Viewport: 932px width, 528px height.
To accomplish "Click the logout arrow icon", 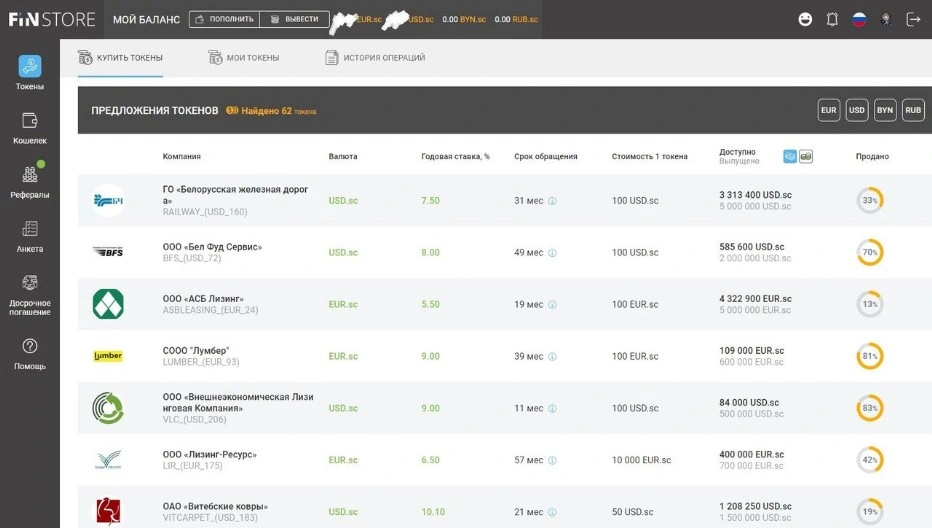I will 912,19.
